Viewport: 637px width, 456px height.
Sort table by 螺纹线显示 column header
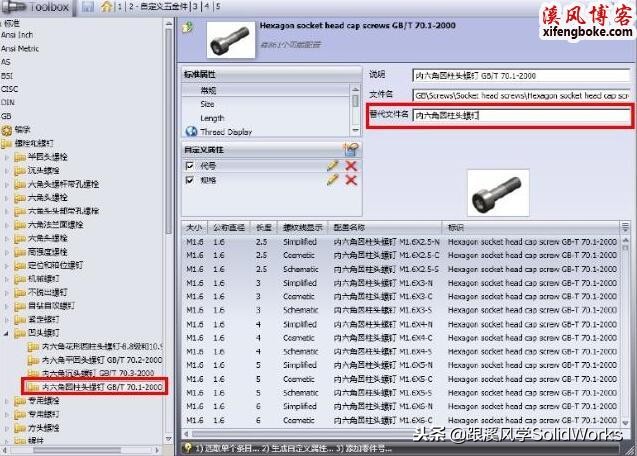[303, 227]
